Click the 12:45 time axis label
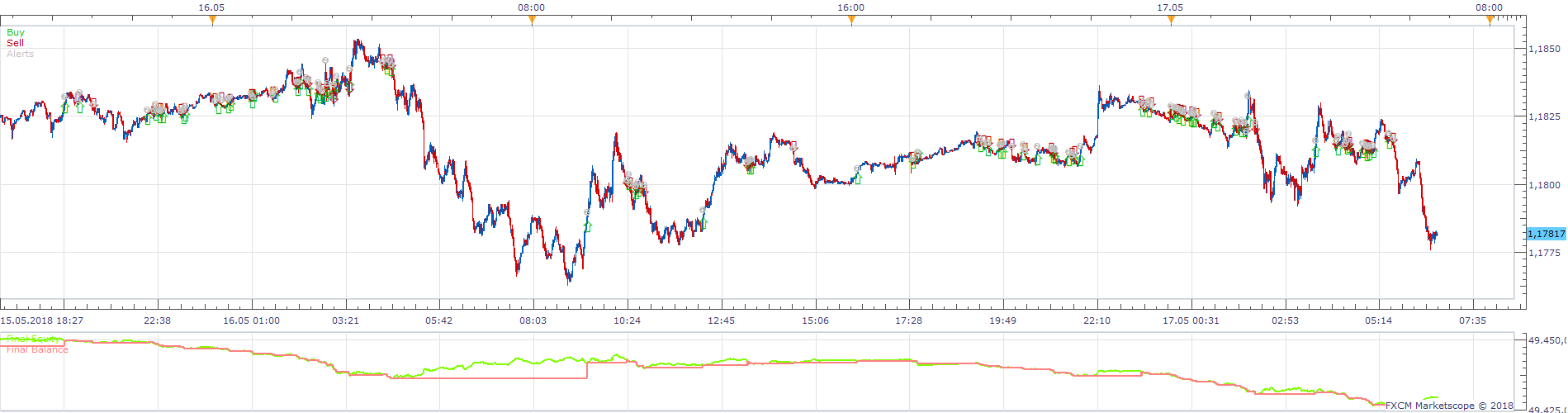 721,320
